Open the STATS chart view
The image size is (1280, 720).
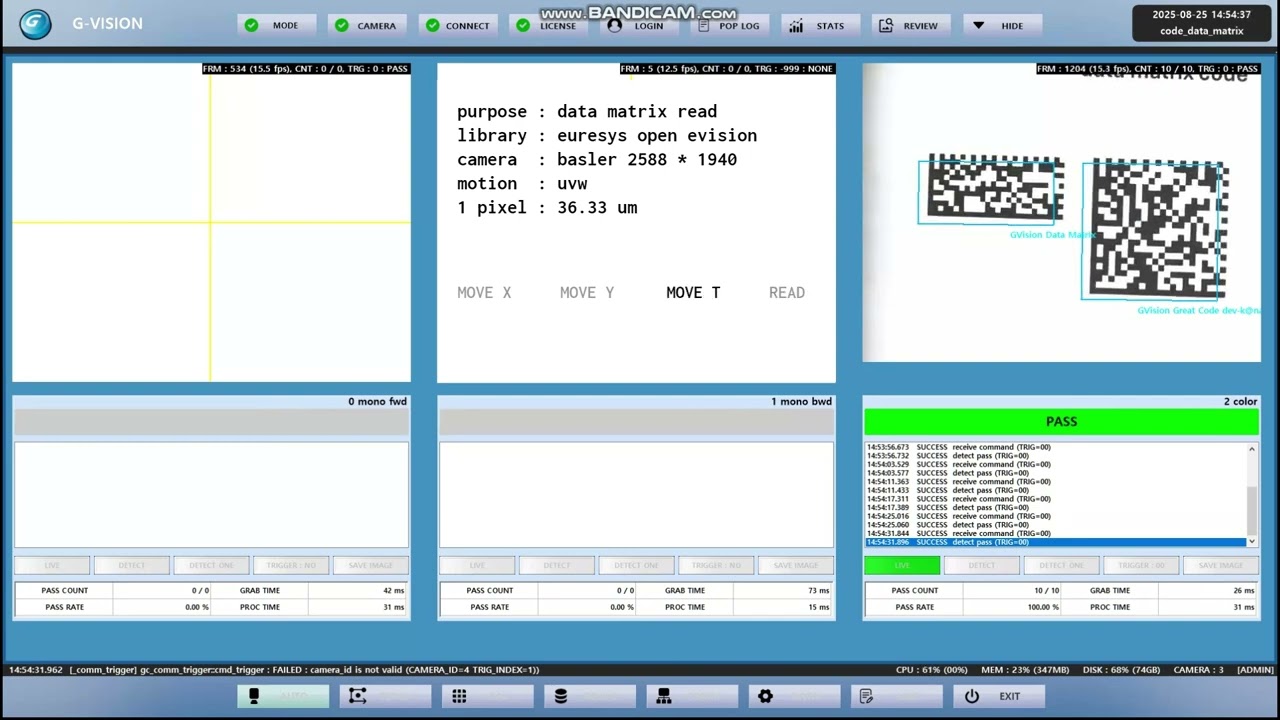tap(821, 25)
